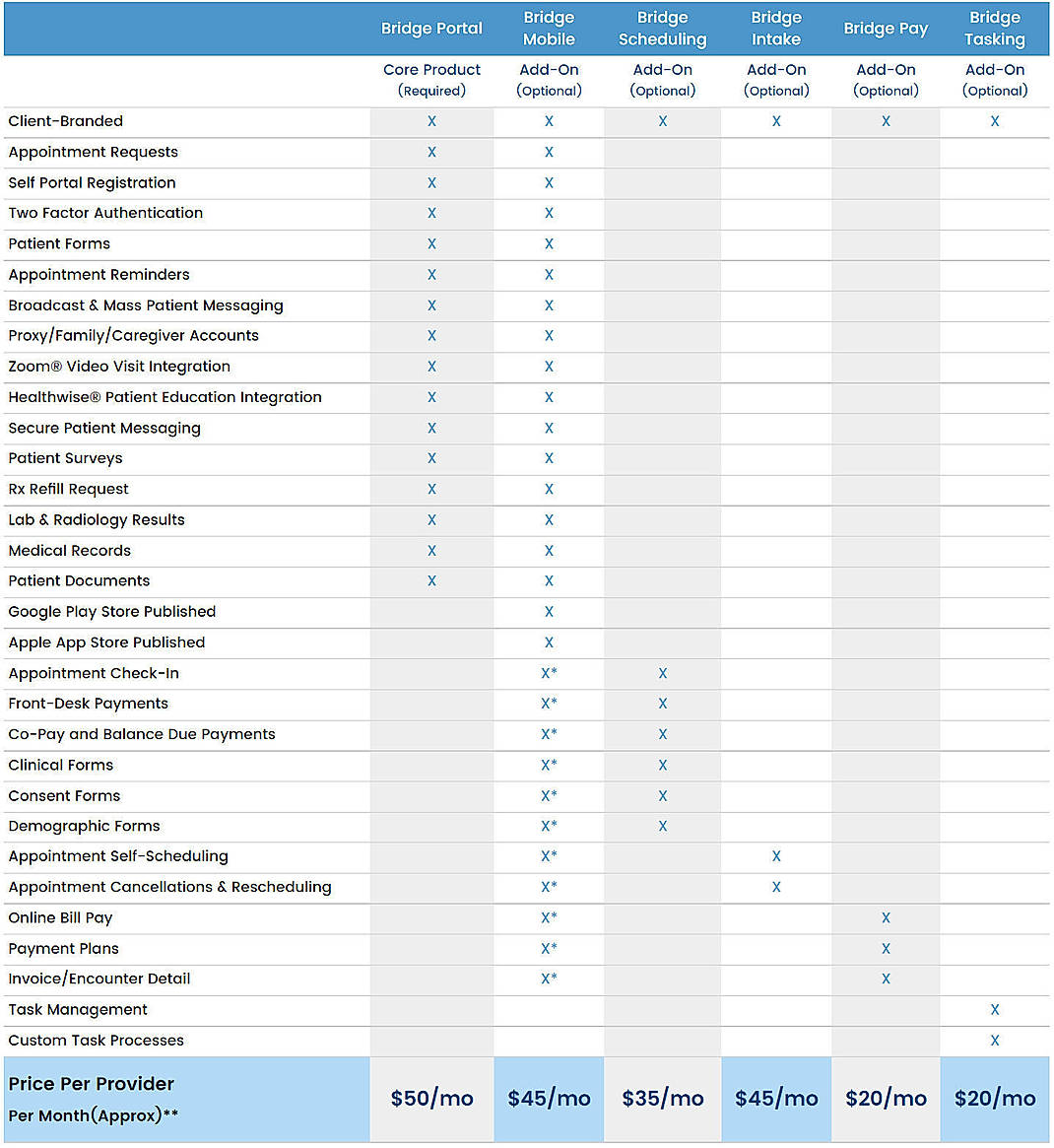The image size is (1054, 1148).
Task: Click Add-On (Optional) under Bridge Intake
Action: pos(776,80)
